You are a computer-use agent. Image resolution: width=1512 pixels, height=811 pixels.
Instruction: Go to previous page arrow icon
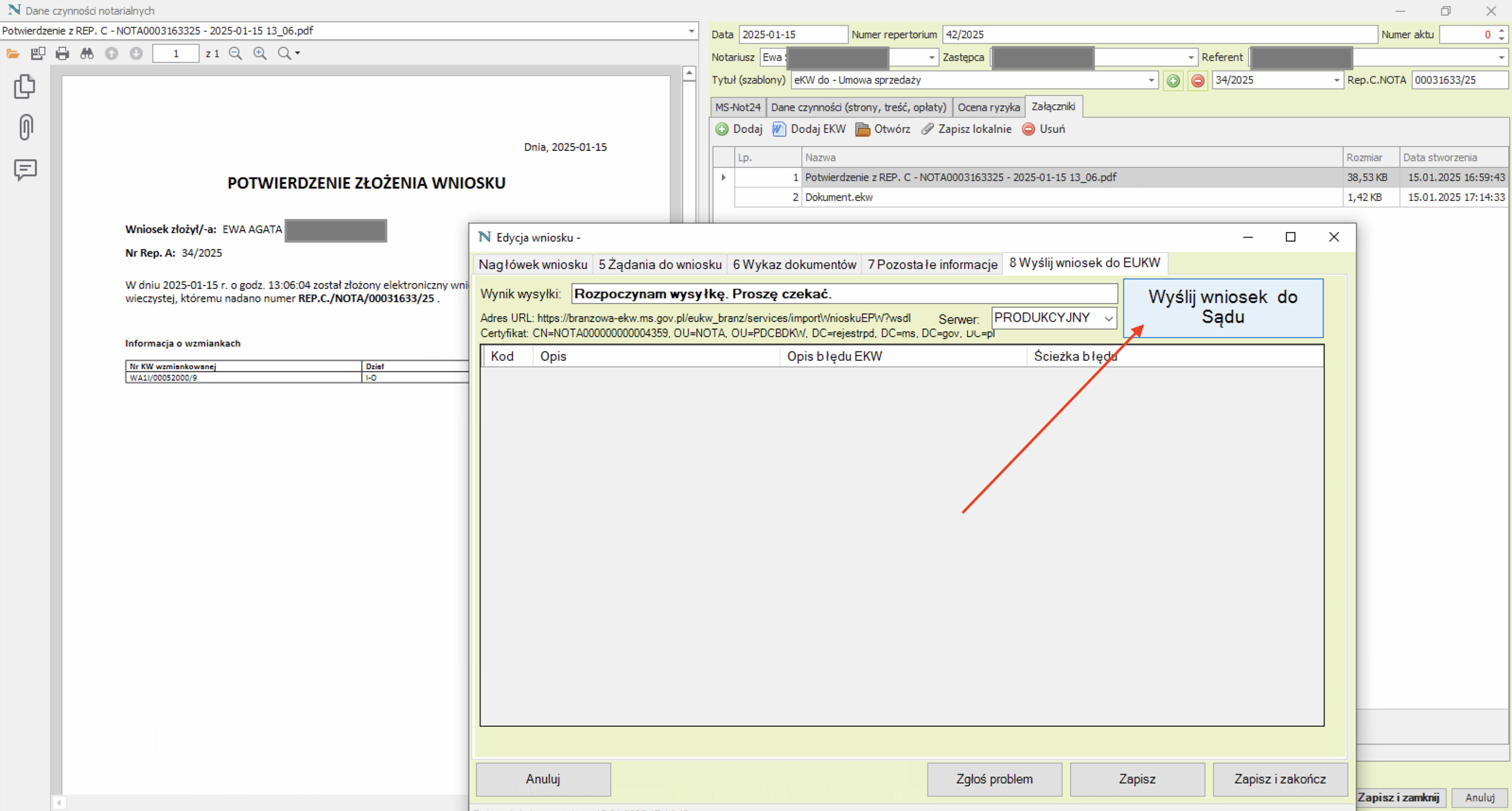click(x=112, y=54)
